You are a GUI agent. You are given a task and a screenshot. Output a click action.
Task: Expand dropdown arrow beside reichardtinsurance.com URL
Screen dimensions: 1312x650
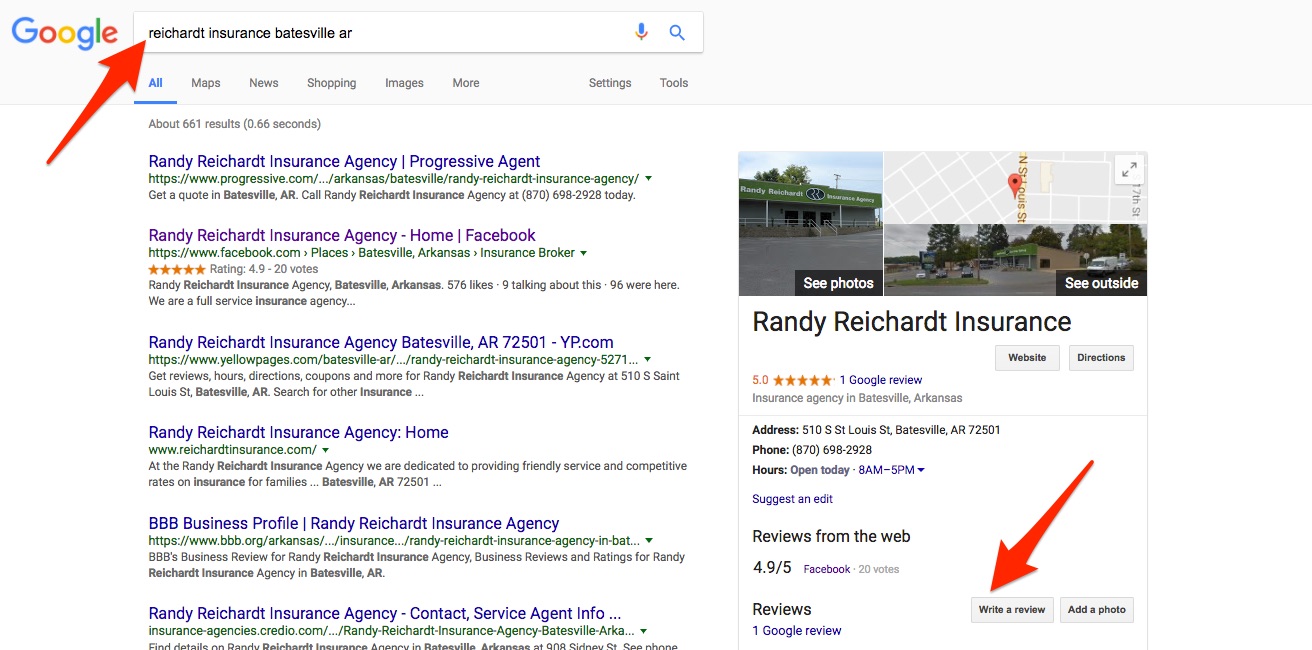click(327, 450)
